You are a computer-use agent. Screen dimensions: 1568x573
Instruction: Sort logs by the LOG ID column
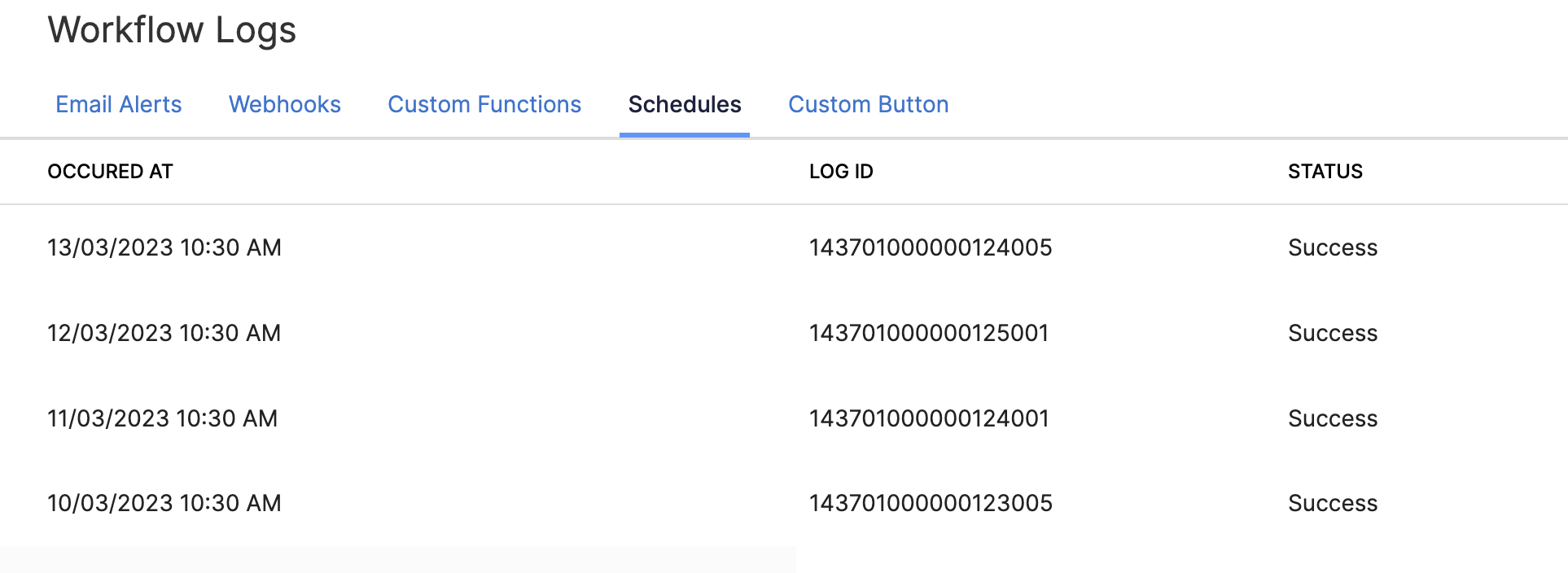[x=840, y=172]
